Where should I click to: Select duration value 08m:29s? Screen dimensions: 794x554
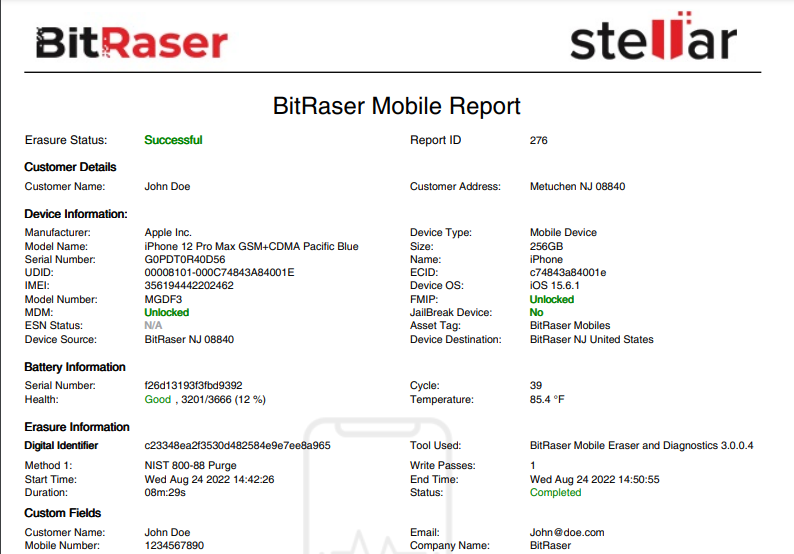point(165,493)
